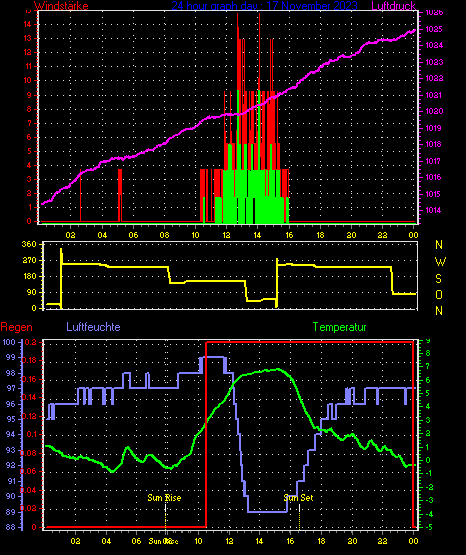Click the red Windstärke chart label
The height and width of the screenshot is (555, 466).
[61, 6]
